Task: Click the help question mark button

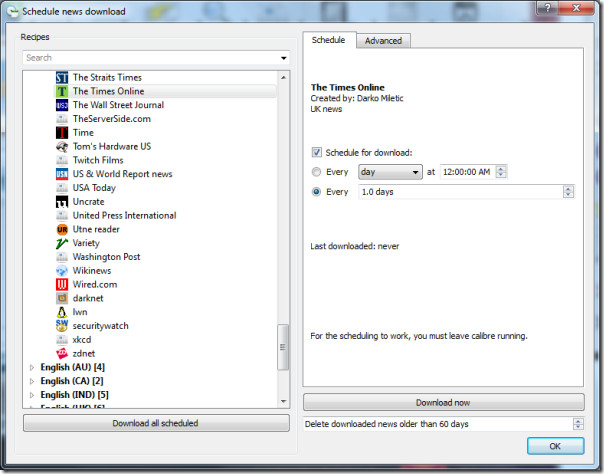Action: (x=547, y=8)
